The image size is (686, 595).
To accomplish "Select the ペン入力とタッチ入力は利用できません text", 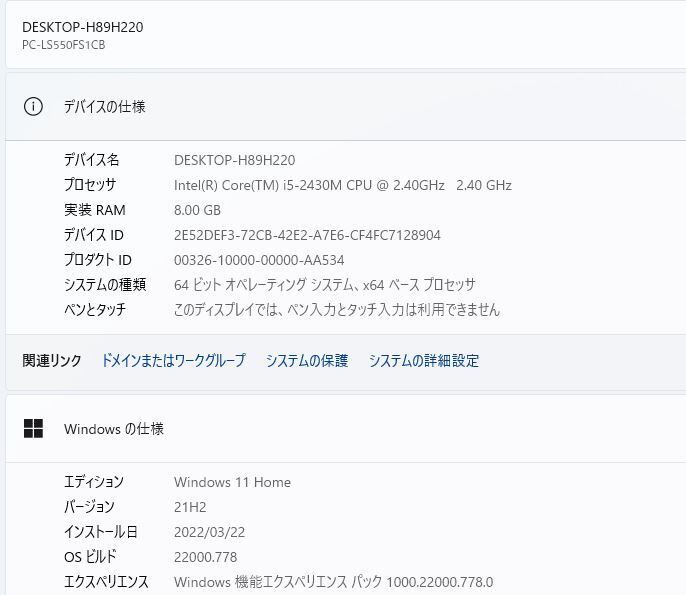I will tap(336, 310).
